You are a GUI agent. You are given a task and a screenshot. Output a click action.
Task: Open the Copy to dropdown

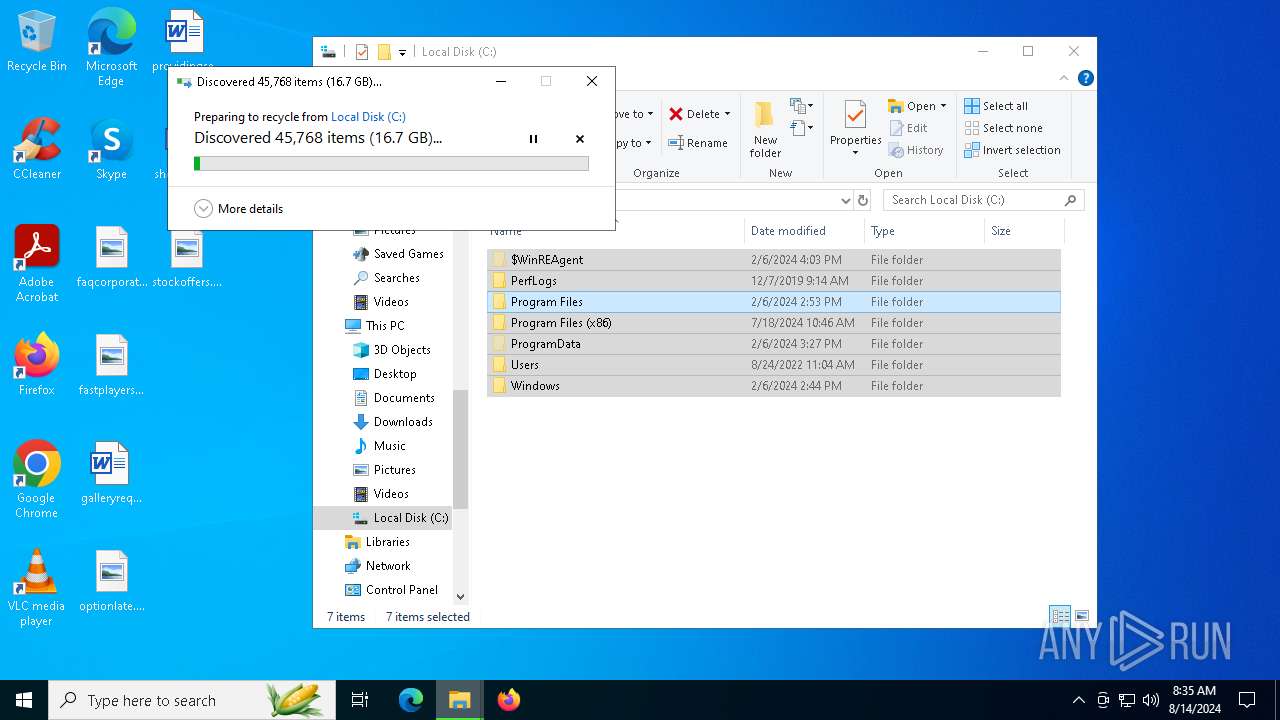tap(634, 143)
